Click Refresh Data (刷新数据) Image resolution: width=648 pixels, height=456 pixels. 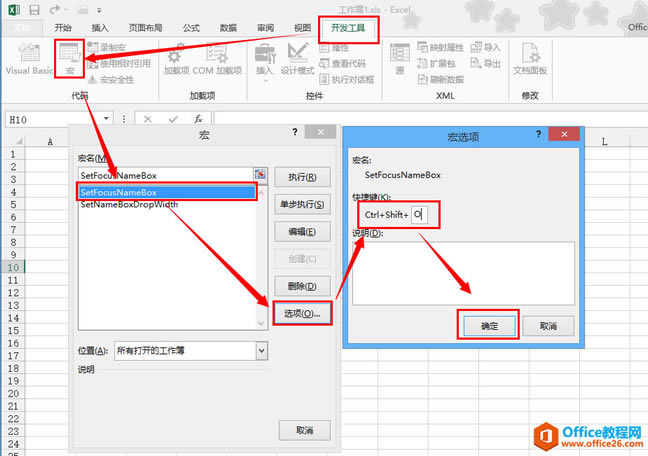[441, 79]
